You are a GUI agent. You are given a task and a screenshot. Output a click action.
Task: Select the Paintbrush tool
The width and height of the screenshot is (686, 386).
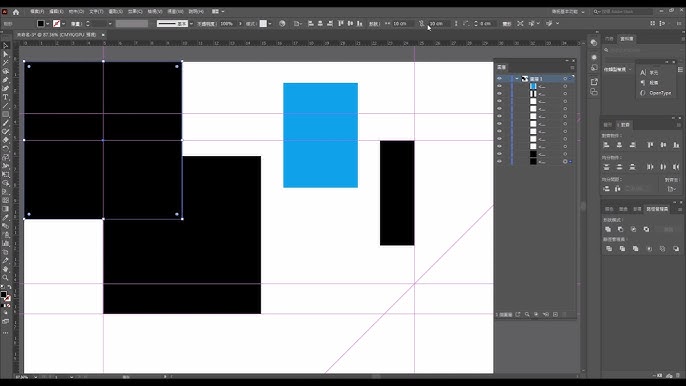6,123
